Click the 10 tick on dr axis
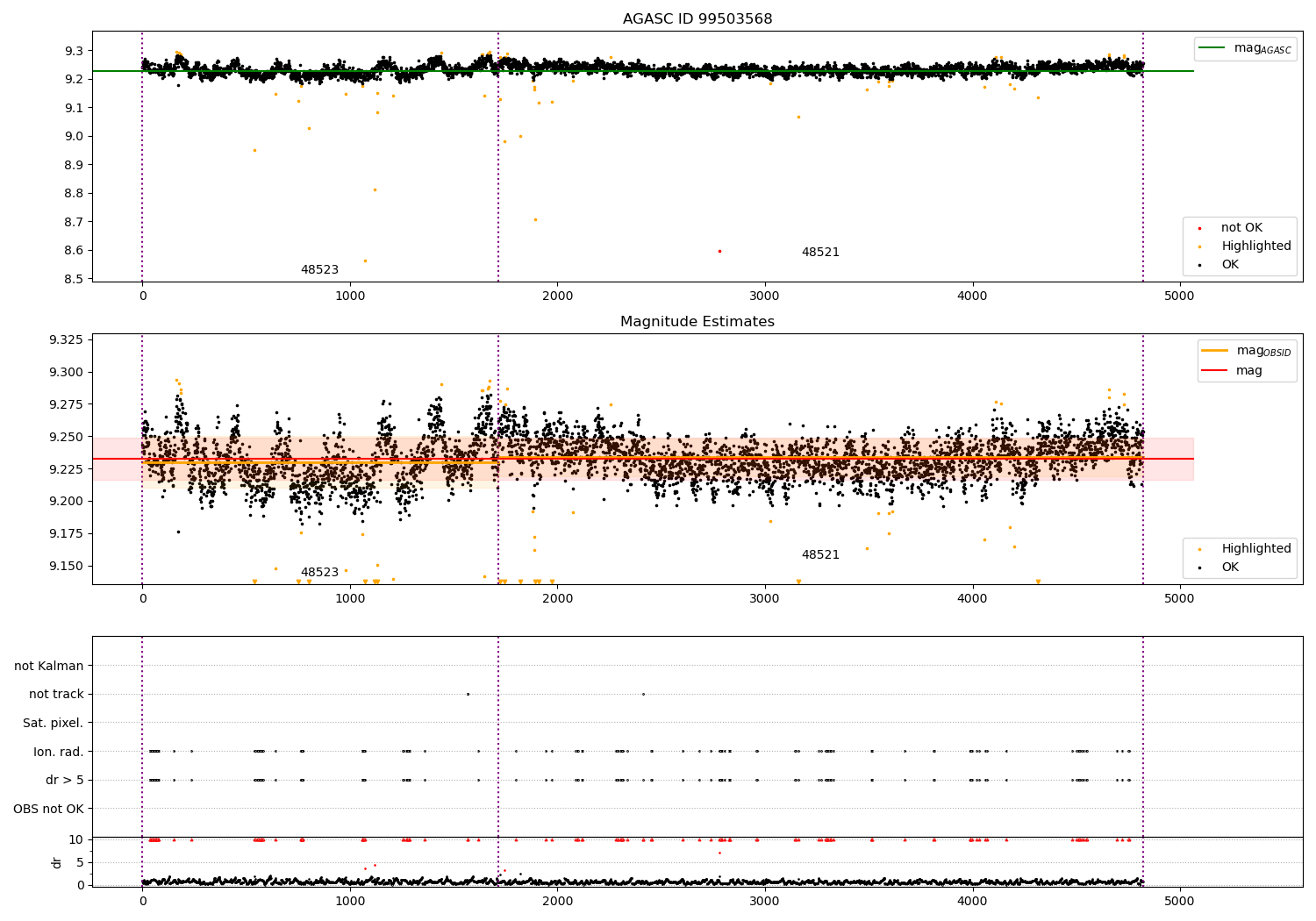 coord(77,839)
